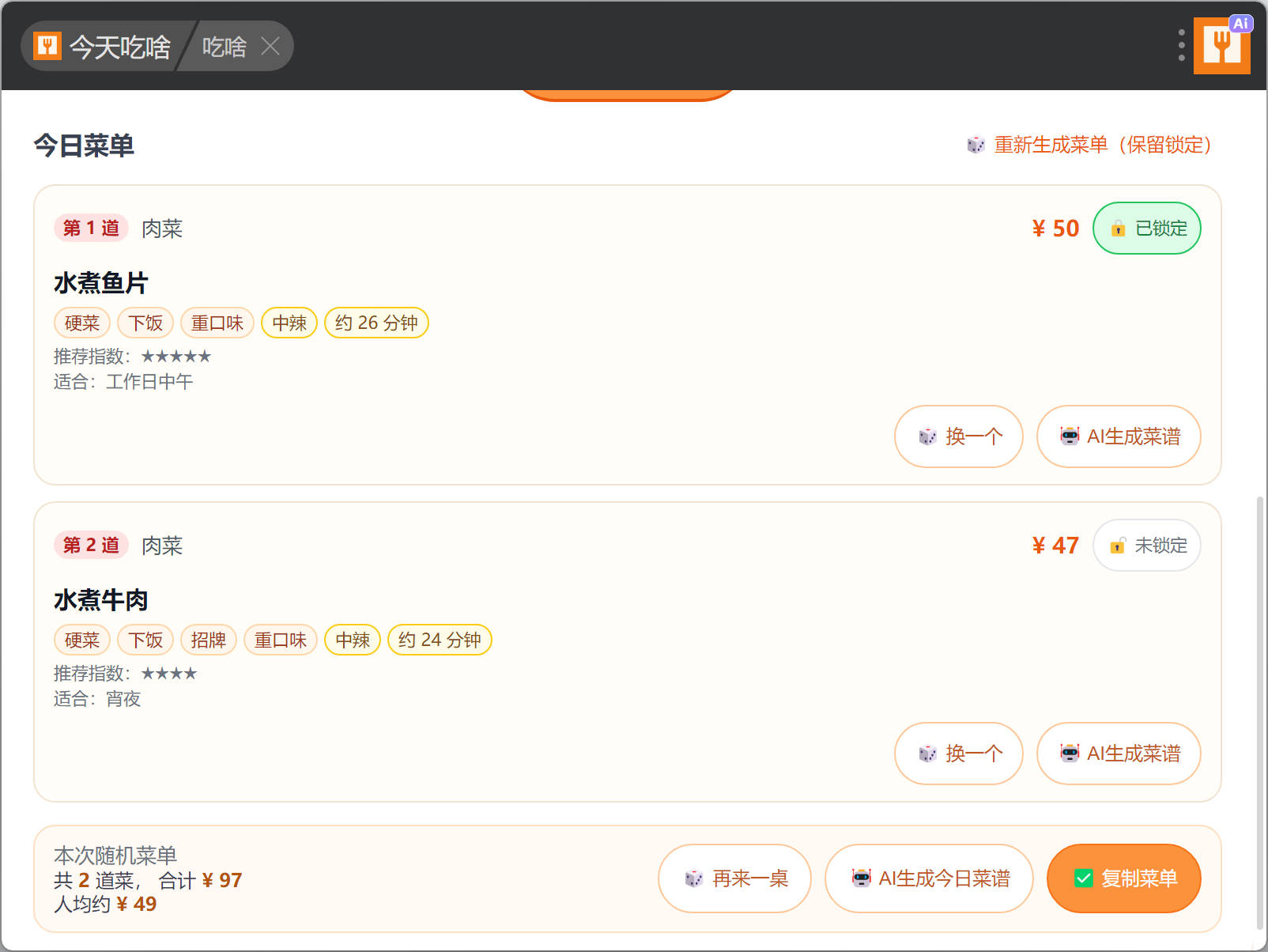Click the 今日菜单 heading

pyautogui.click(x=84, y=145)
